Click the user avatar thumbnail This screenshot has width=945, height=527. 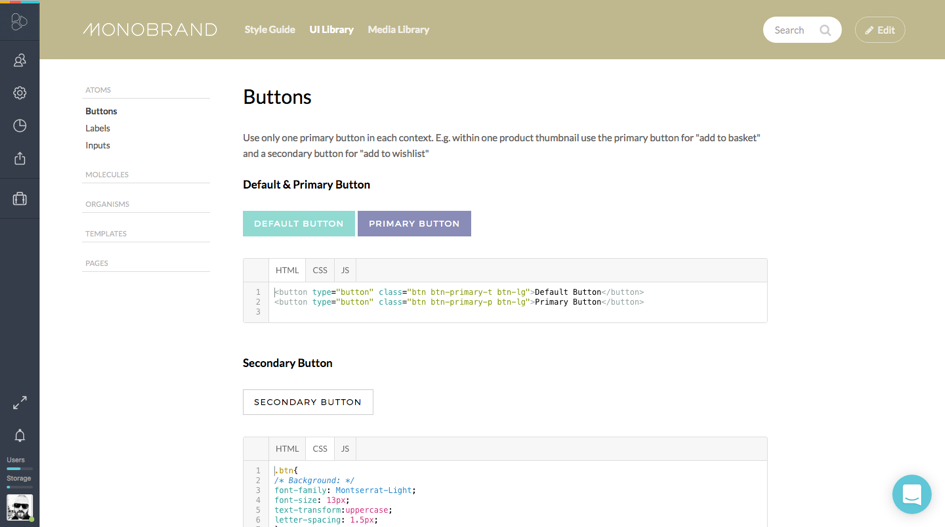click(x=19, y=508)
